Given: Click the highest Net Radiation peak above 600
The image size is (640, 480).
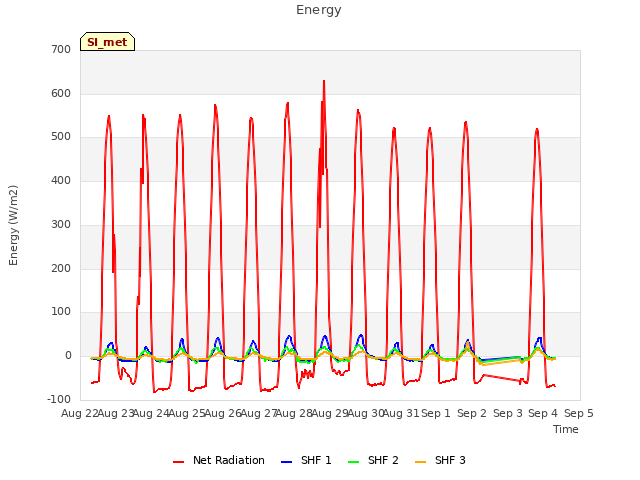Looking at the screenshot, I should click(324, 81).
